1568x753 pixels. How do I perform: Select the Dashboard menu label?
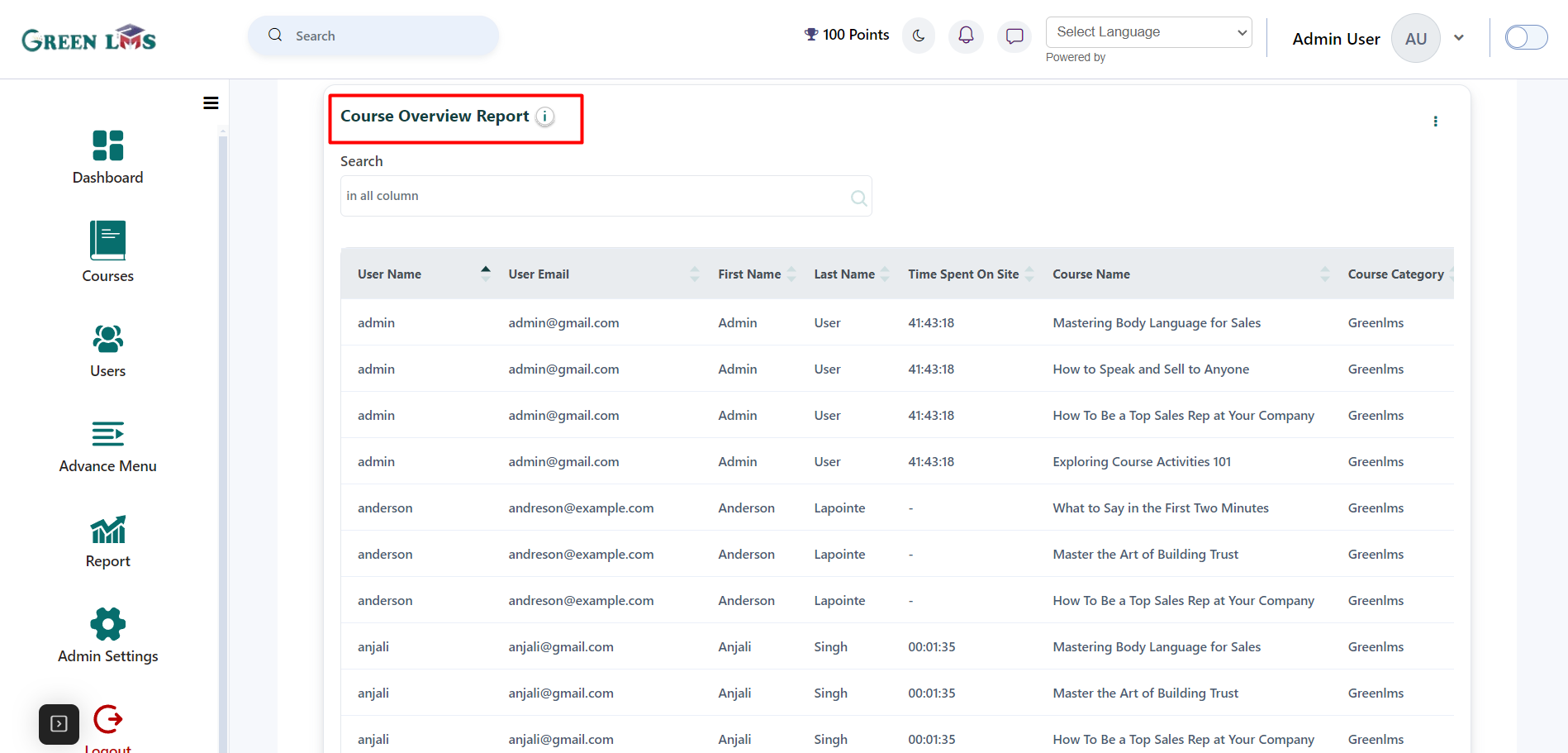click(107, 178)
